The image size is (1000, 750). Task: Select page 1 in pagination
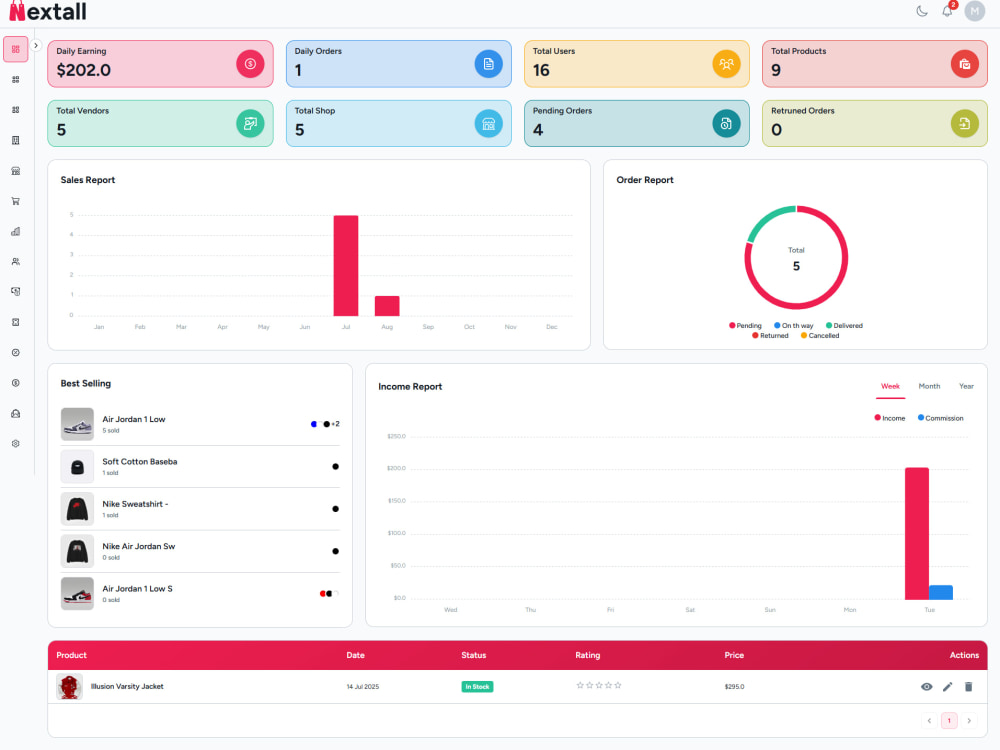[949, 721]
